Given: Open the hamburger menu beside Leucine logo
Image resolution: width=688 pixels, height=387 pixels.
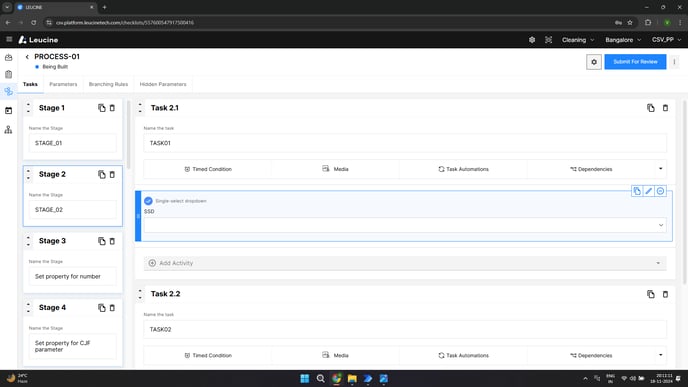Looking at the screenshot, I should (9, 39).
